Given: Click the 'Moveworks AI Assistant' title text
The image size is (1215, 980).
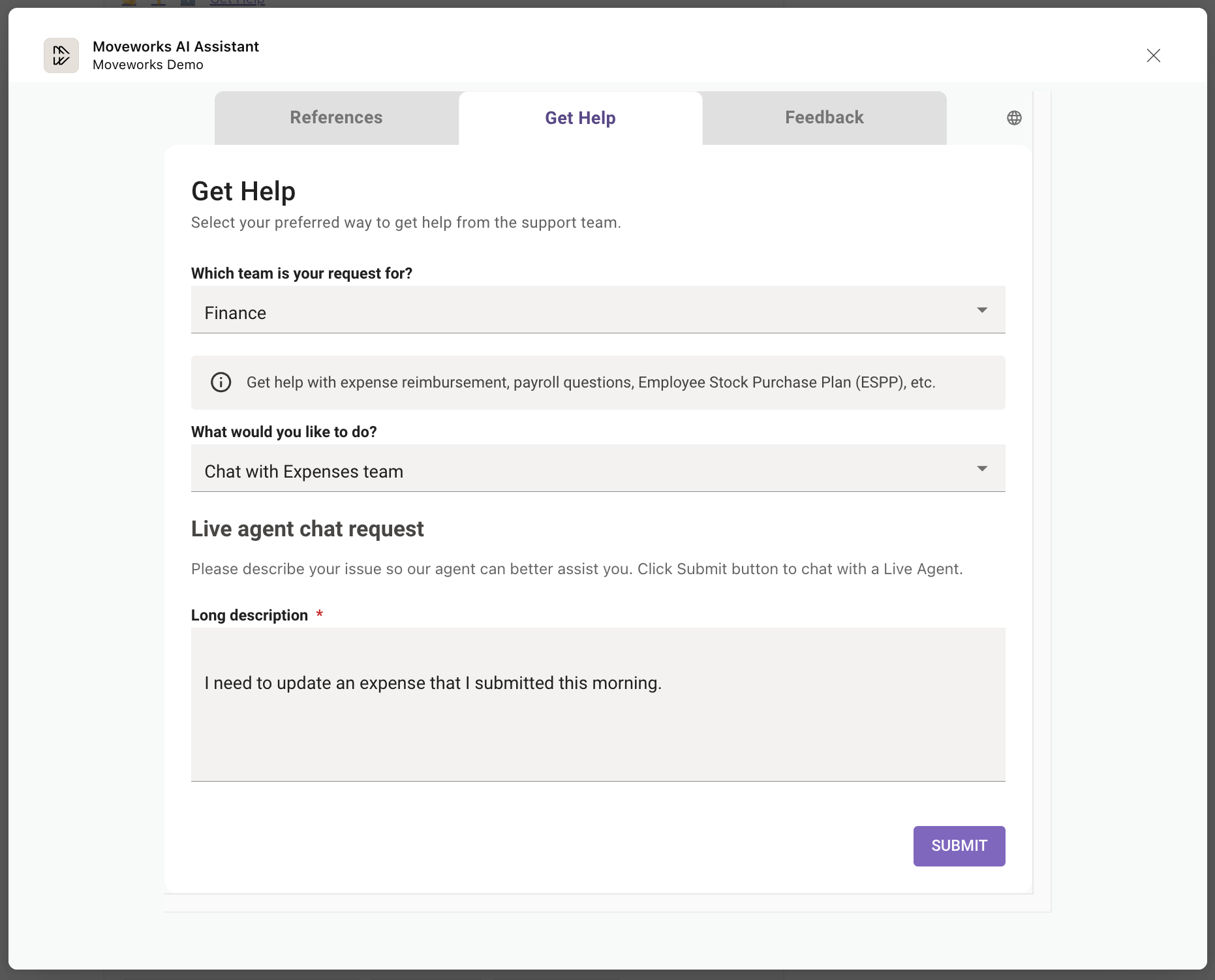Looking at the screenshot, I should [176, 46].
